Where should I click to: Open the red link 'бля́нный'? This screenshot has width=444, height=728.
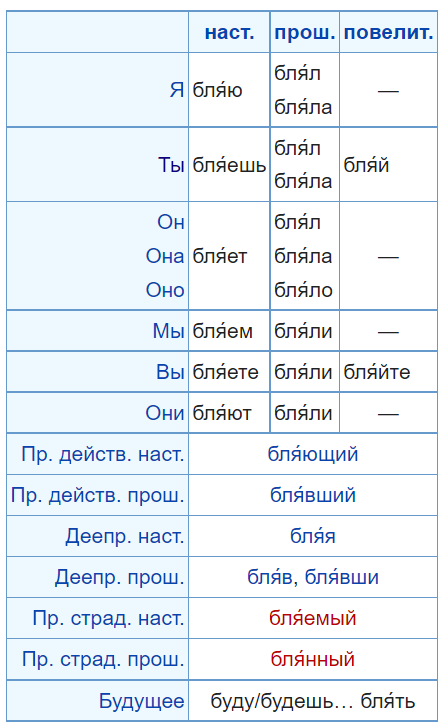pos(313,659)
